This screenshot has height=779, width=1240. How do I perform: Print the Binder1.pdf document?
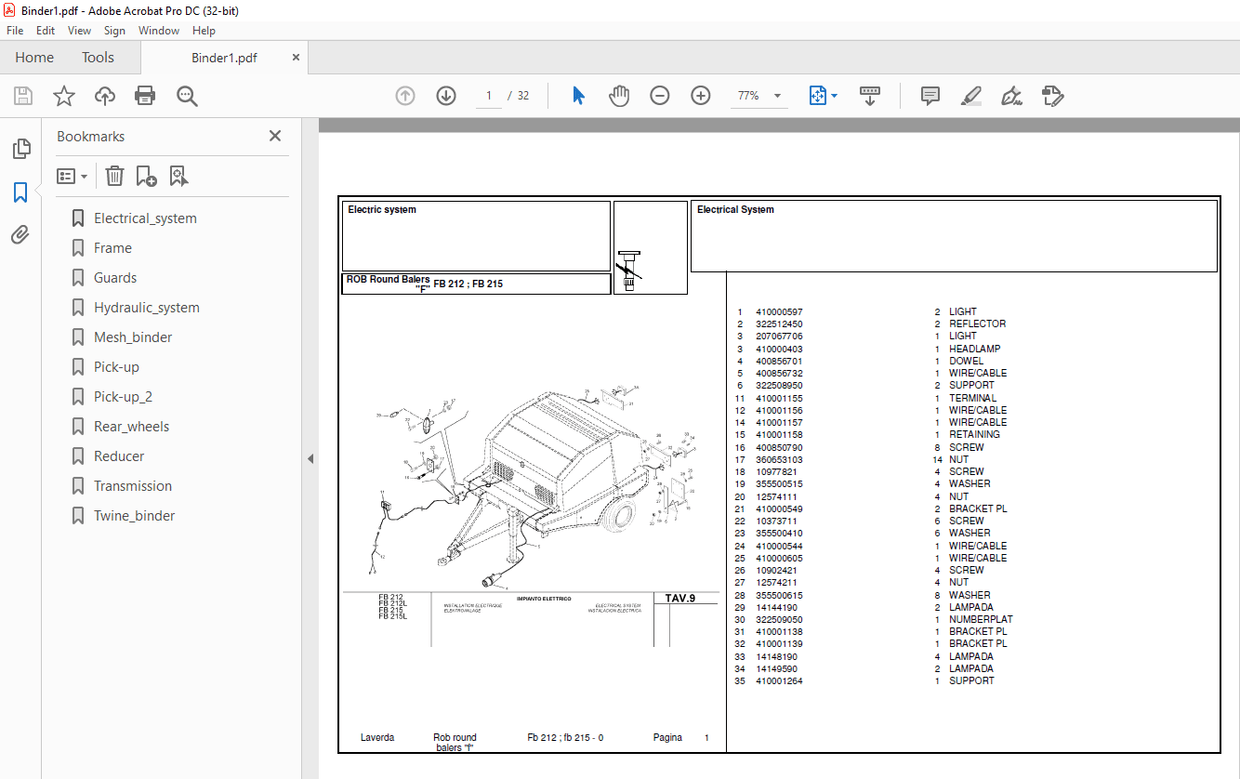145,95
